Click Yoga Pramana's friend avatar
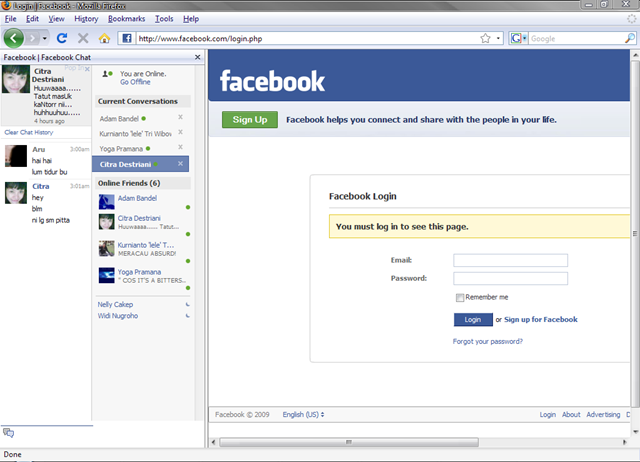640x462 pixels. tap(107, 275)
